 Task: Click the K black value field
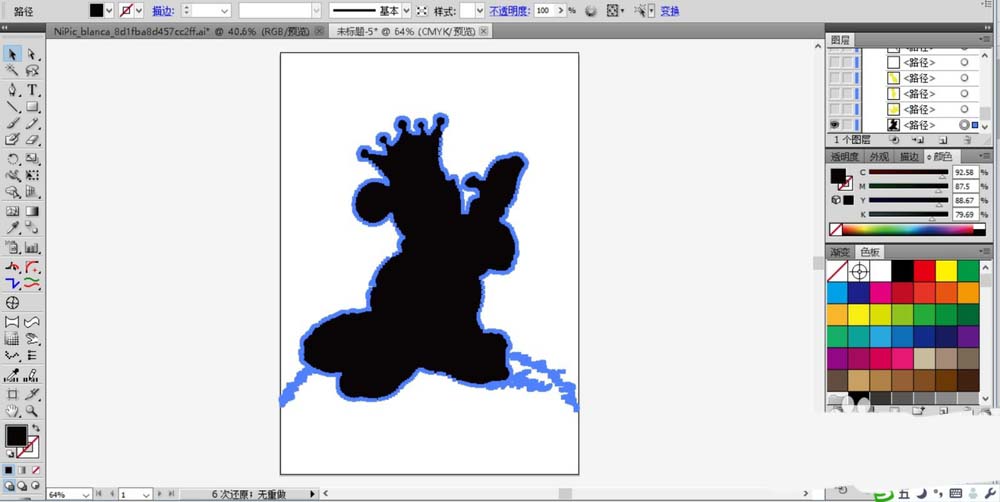click(x=964, y=215)
